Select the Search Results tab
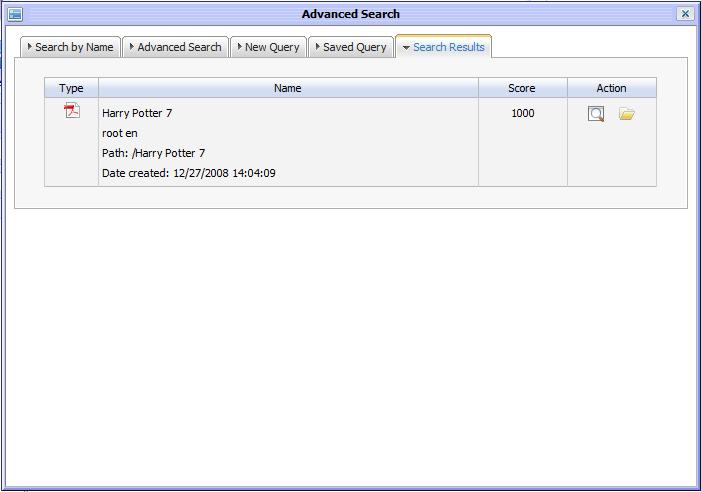Viewport: 701px width, 492px height. click(443, 47)
